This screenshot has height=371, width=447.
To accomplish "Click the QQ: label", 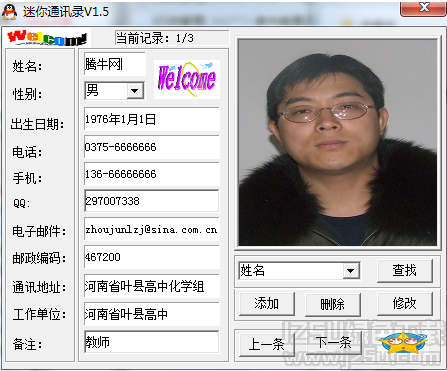I will pyautogui.click(x=22, y=203).
